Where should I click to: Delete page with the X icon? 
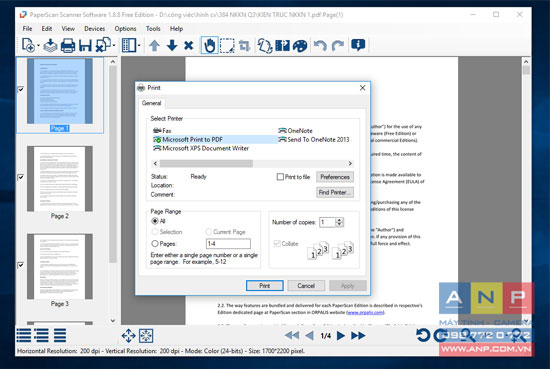[x=189, y=46]
